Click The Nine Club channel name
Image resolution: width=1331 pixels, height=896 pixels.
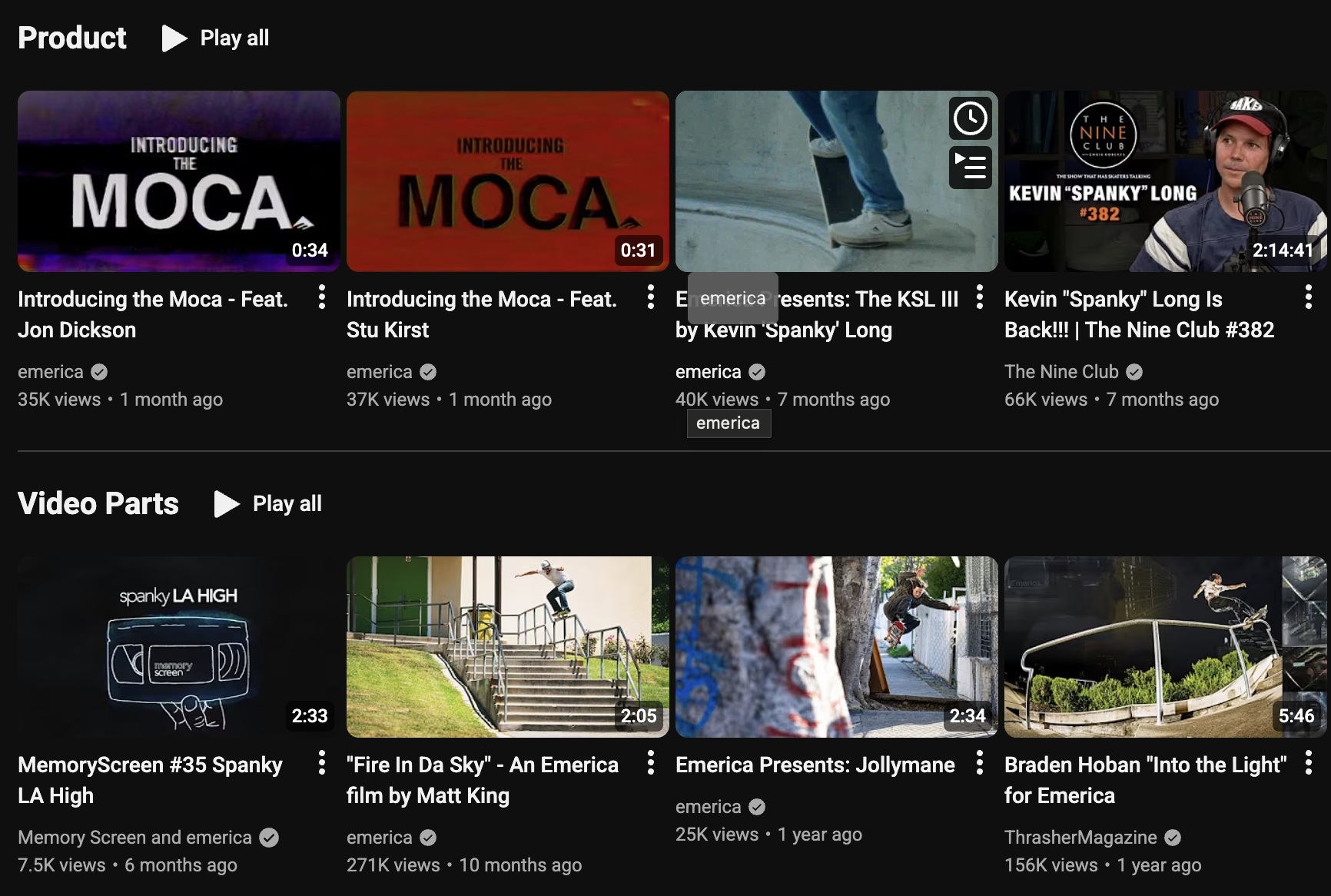(x=1061, y=372)
